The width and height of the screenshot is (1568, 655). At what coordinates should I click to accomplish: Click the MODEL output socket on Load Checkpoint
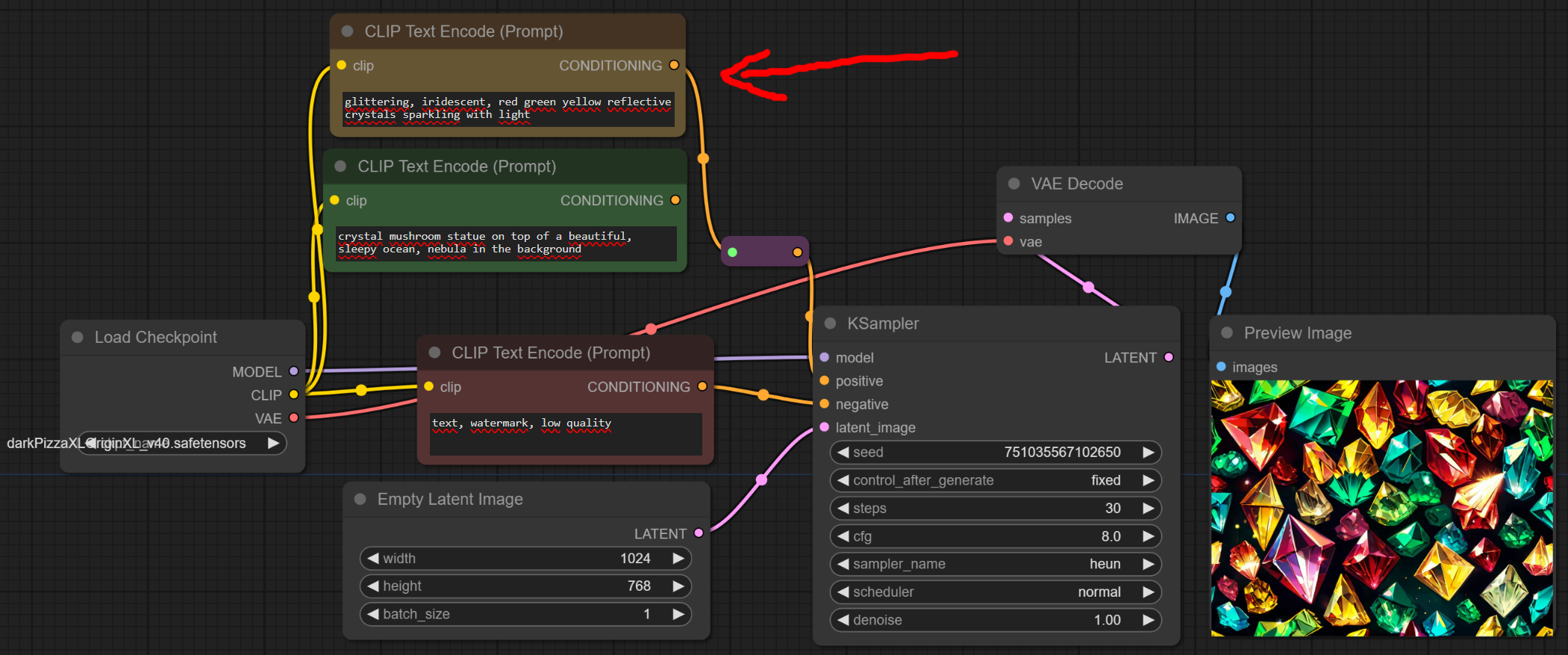pyautogui.click(x=293, y=371)
